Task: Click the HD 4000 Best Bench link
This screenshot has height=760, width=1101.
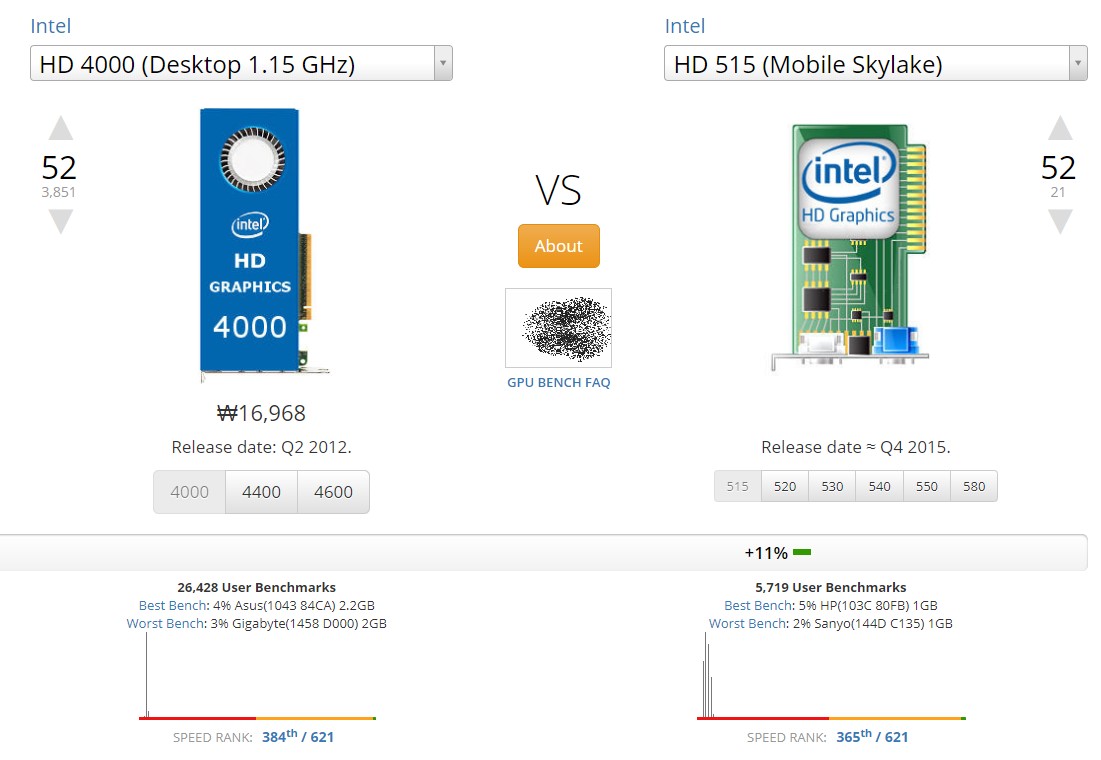Action: pyautogui.click(x=173, y=606)
